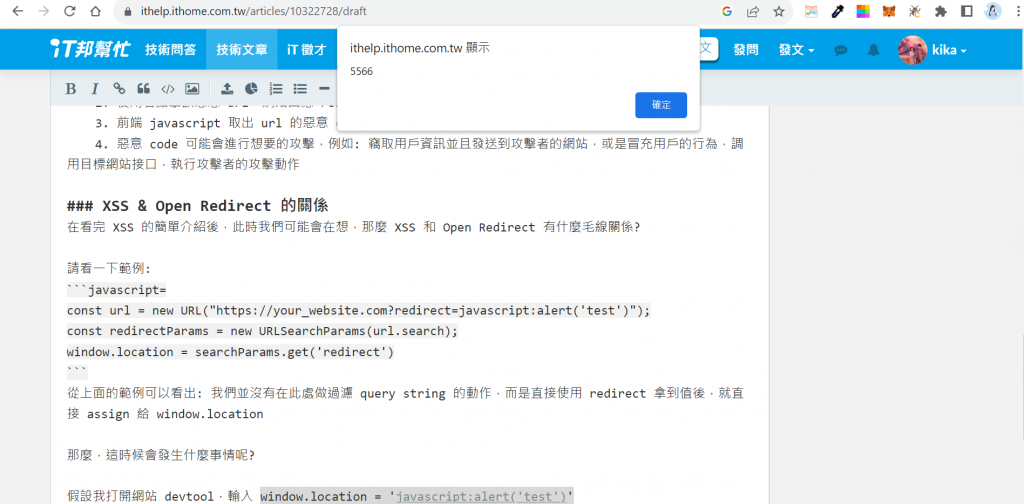Open the MetaMask fox extension
The width and height of the screenshot is (1024, 504).
click(889, 11)
